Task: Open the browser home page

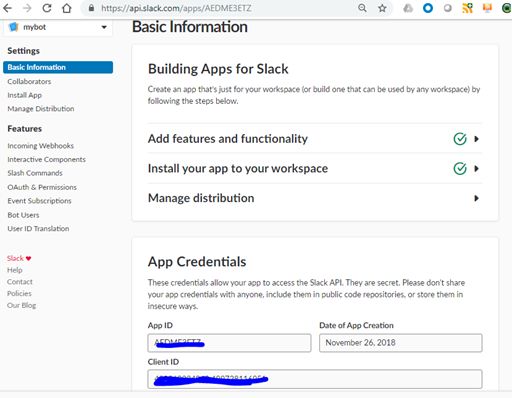Action: coord(67,8)
